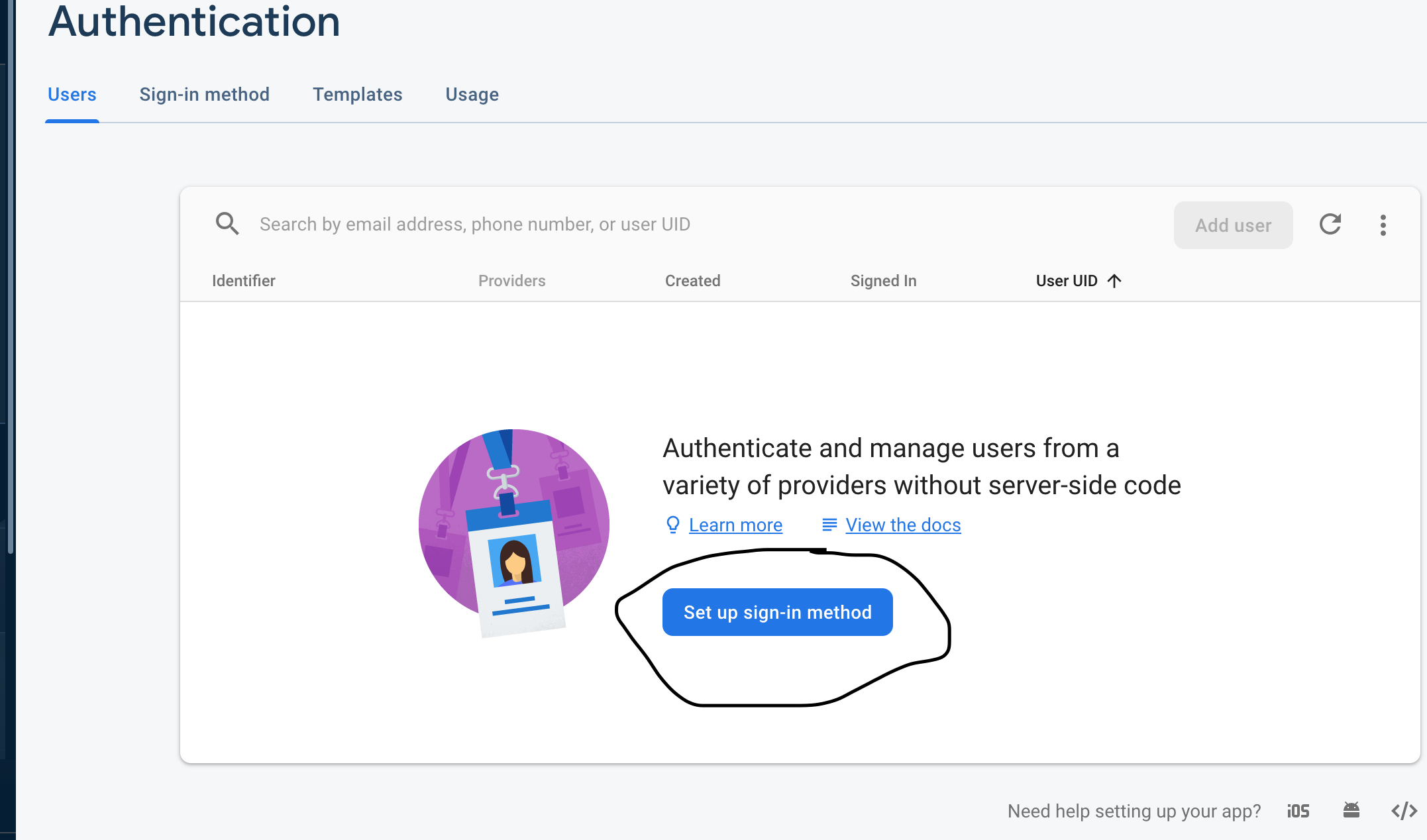Click the lightbulb icon beside Learn more
The width and height of the screenshot is (1427, 840).
coord(672,525)
